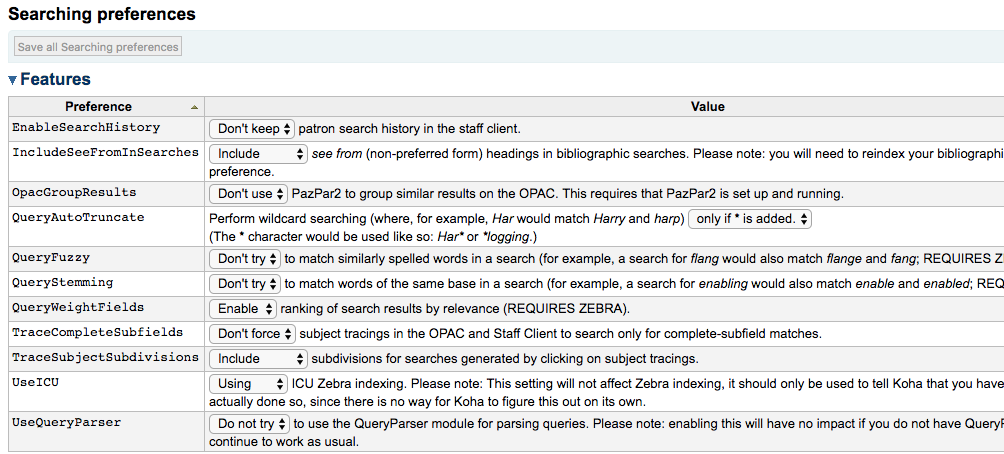This screenshot has width=1004, height=454.
Task: Open the UseQueryParser dropdown
Action: tap(251, 424)
